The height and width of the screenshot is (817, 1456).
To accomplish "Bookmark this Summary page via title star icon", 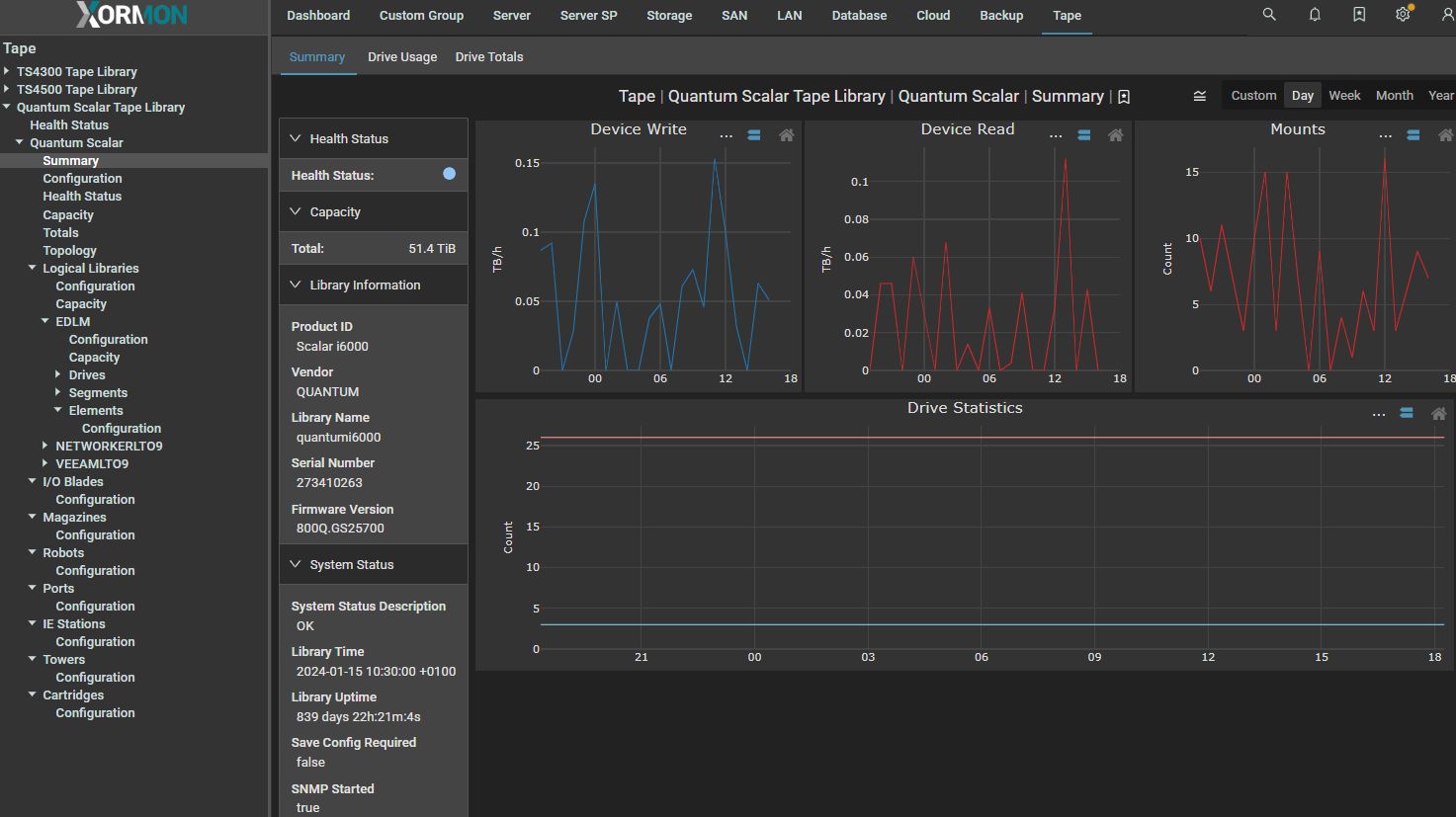I will 1124,97.
